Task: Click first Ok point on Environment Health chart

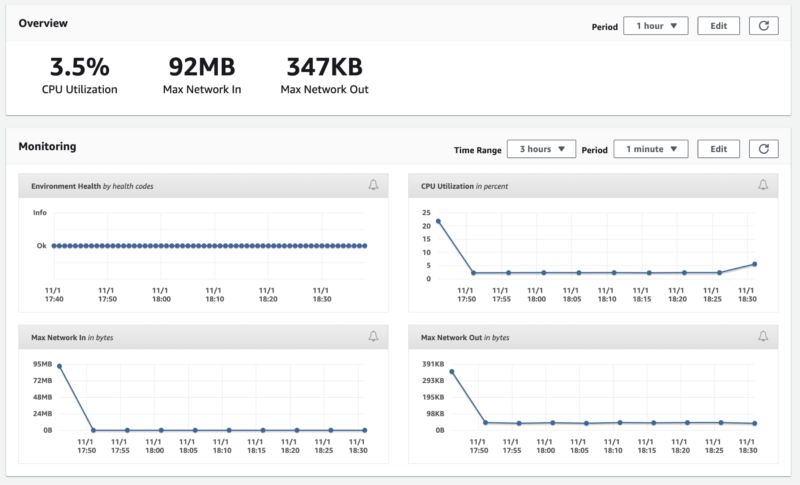Action: (x=54, y=246)
